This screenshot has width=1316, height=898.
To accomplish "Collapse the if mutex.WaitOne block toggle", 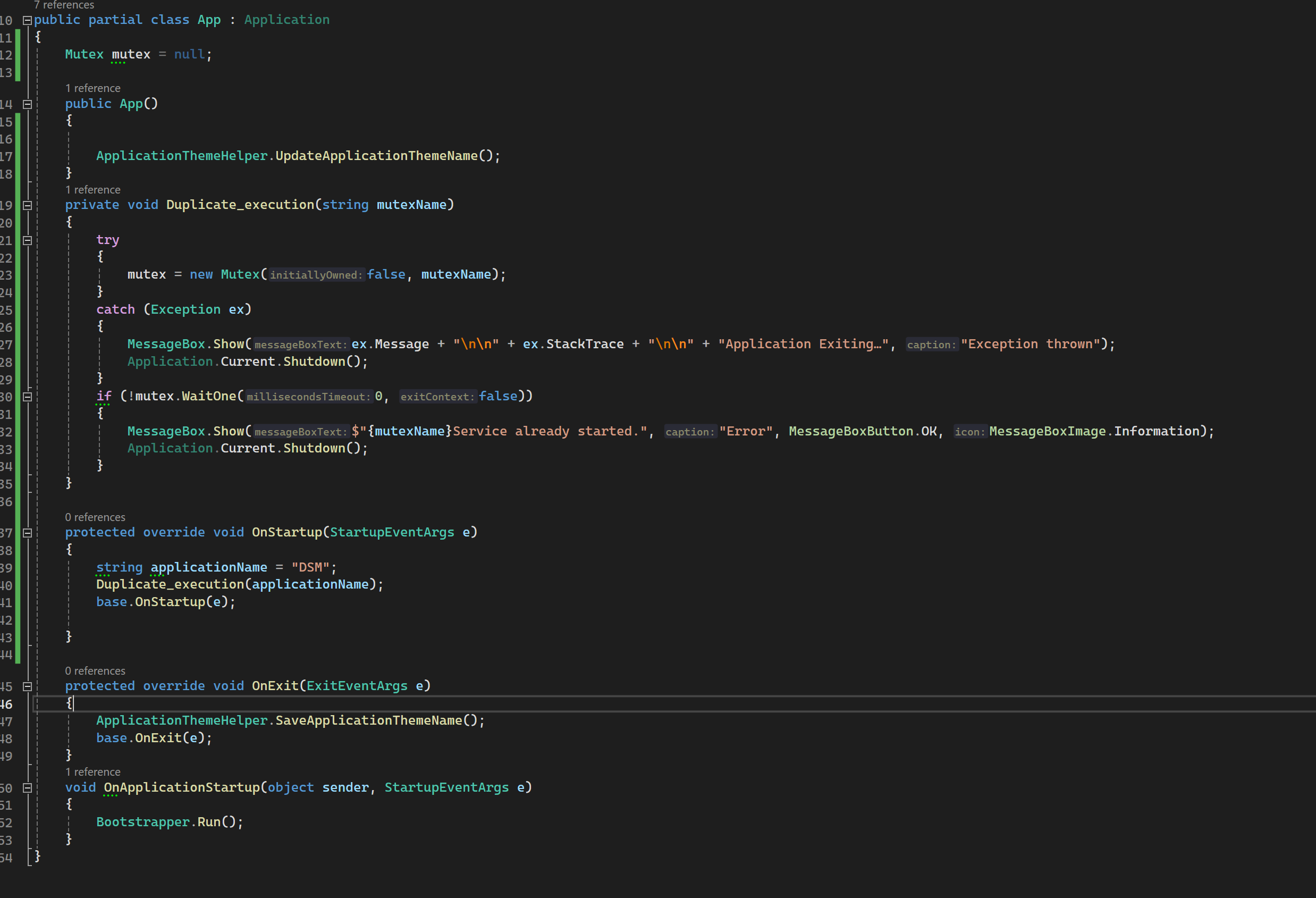I will click(27, 397).
